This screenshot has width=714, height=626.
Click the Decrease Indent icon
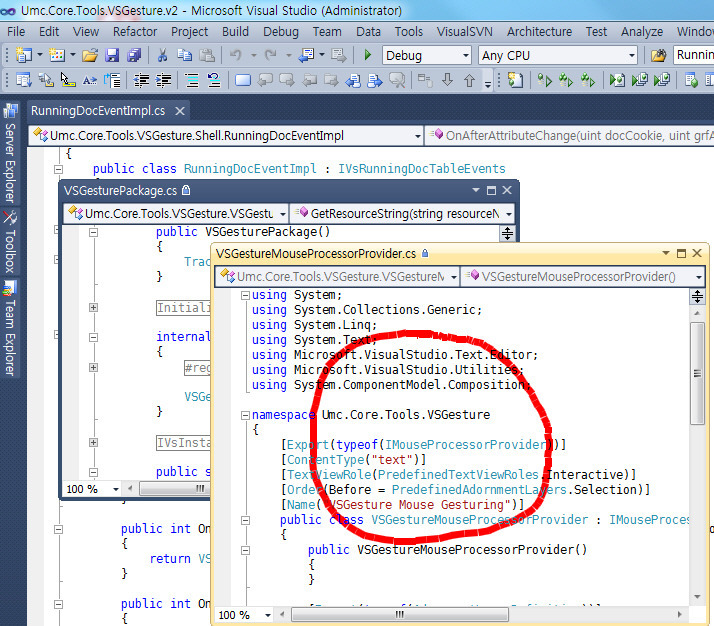[x=141, y=81]
